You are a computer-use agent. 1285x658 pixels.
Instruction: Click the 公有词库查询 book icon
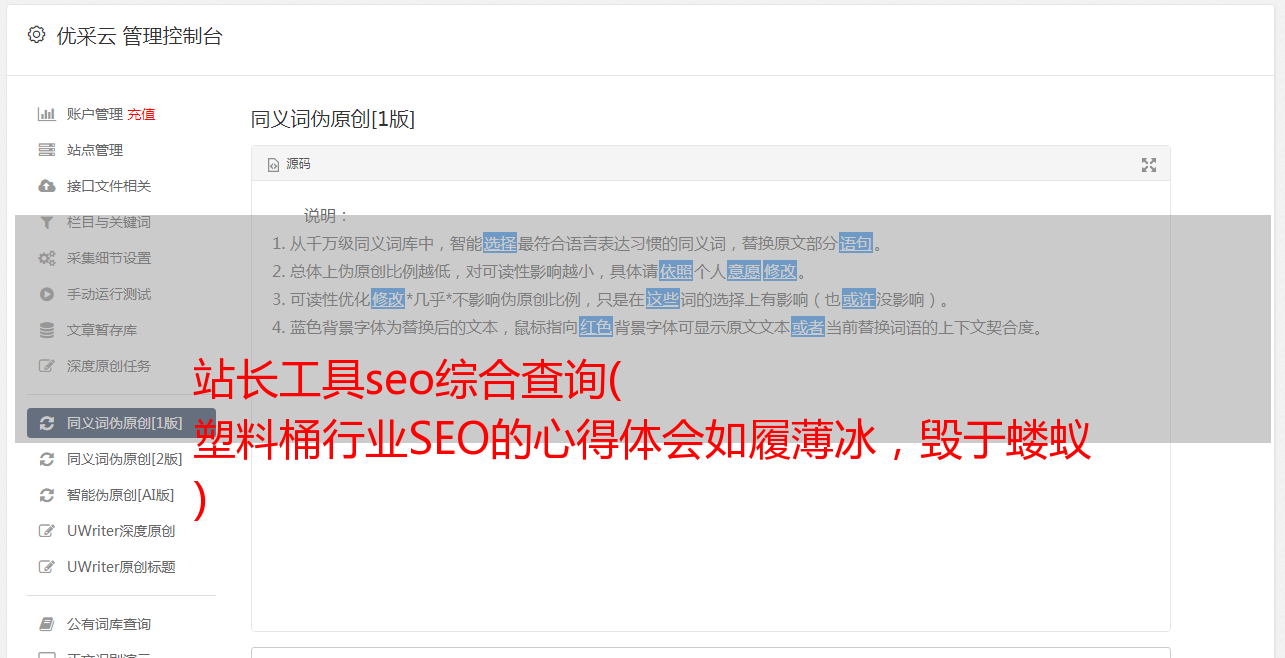click(46, 624)
